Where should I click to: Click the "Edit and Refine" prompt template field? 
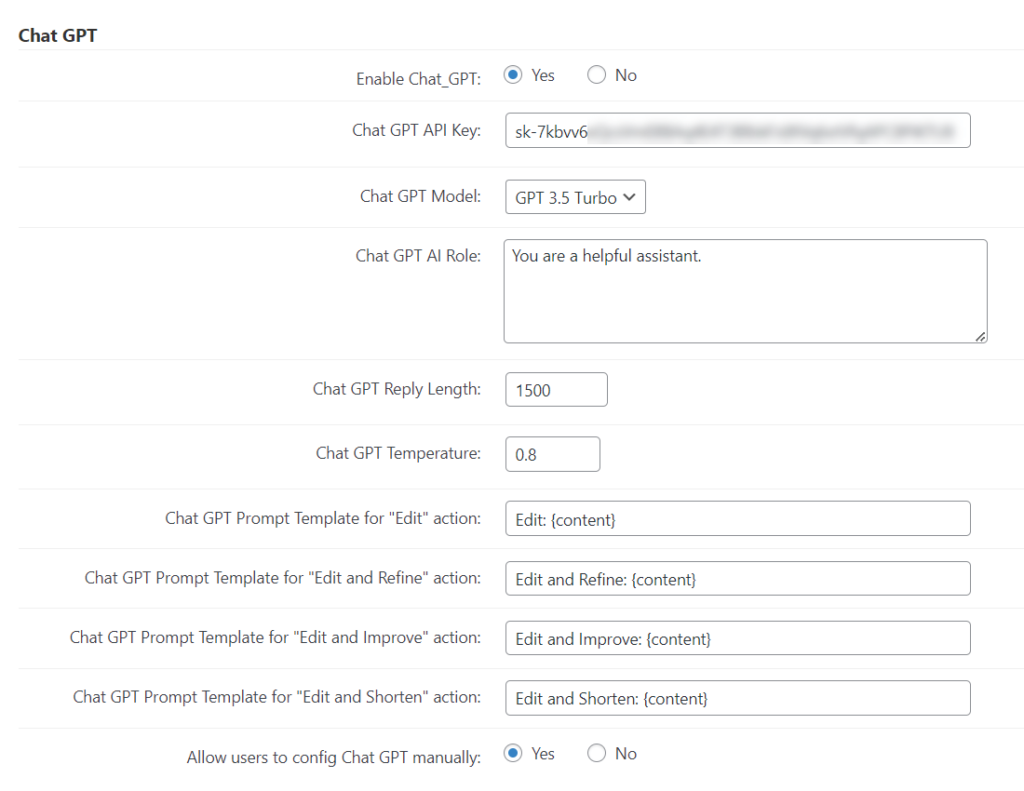point(737,579)
